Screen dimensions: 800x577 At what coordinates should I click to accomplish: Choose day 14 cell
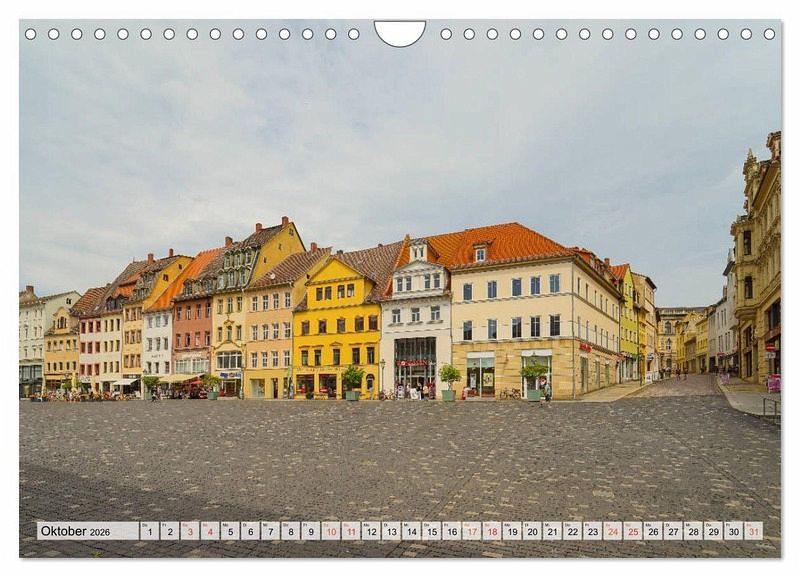(412, 531)
